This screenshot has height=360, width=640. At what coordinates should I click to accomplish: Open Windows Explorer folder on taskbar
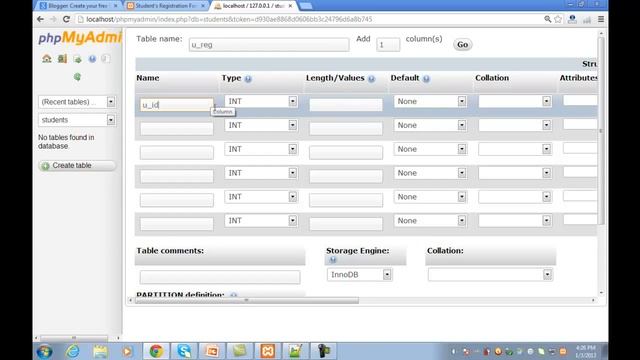(x=100, y=351)
